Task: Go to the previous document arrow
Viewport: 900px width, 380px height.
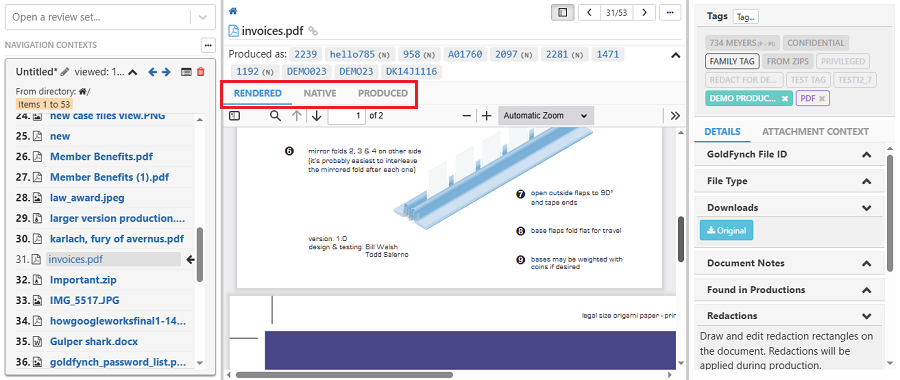Action: 589,12
